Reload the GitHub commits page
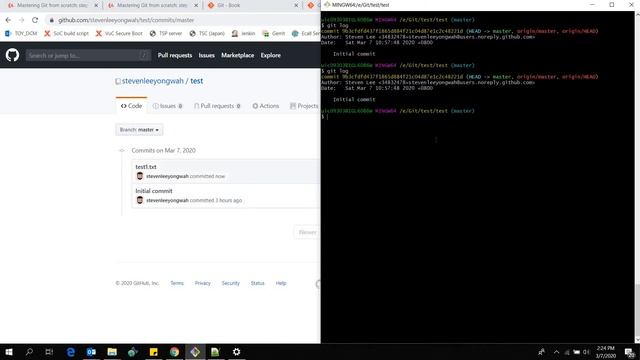Viewport: 640px width, 360px height. click(x=35, y=20)
